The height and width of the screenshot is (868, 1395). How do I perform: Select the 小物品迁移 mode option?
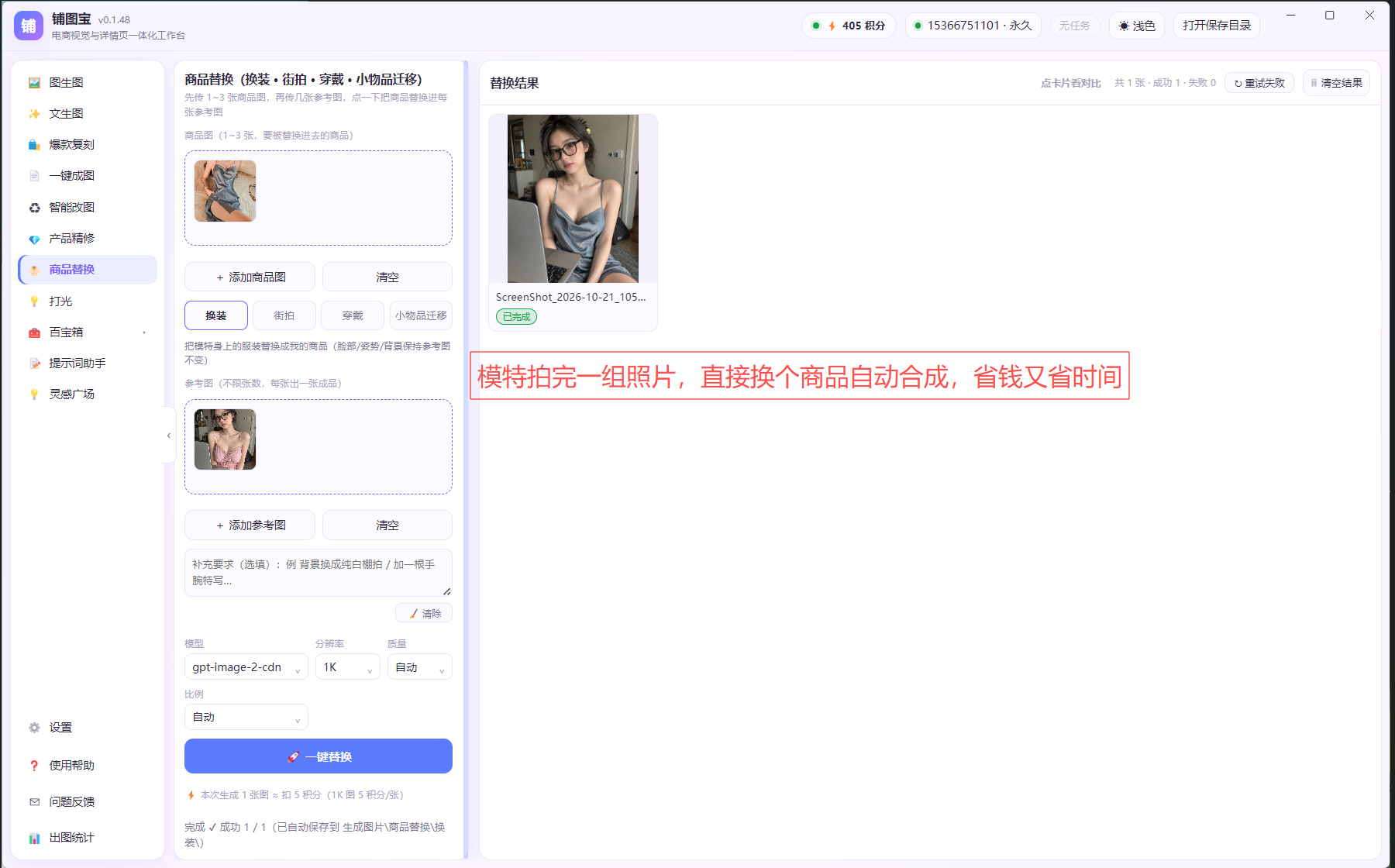pos(421,315)
